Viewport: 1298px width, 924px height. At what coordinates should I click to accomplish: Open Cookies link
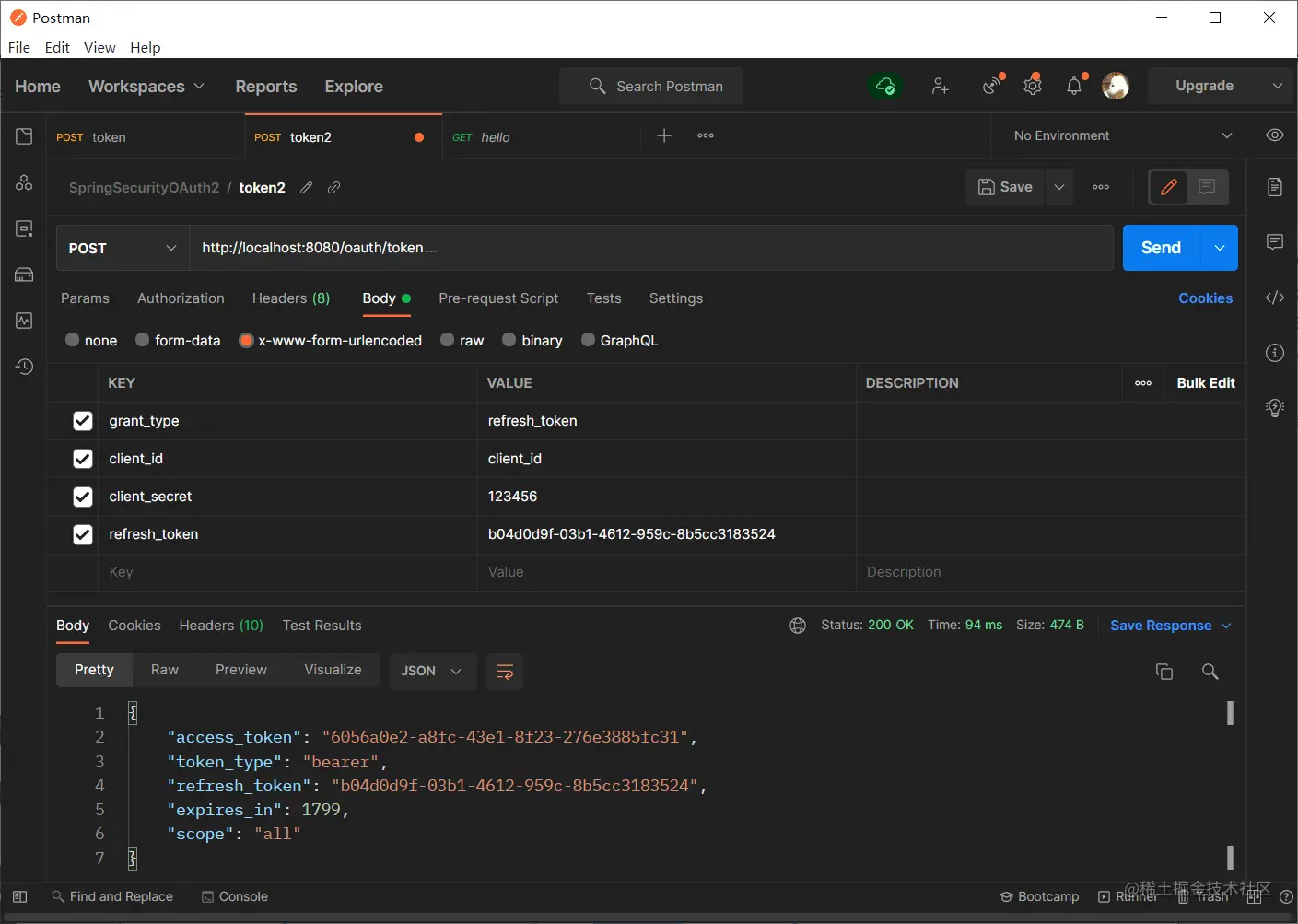click(1205, 298)
